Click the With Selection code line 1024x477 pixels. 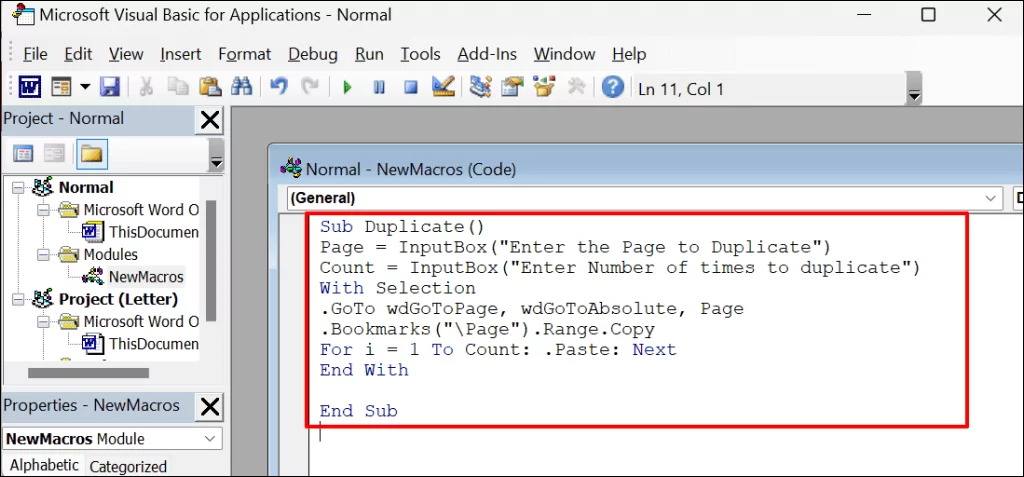398,288
